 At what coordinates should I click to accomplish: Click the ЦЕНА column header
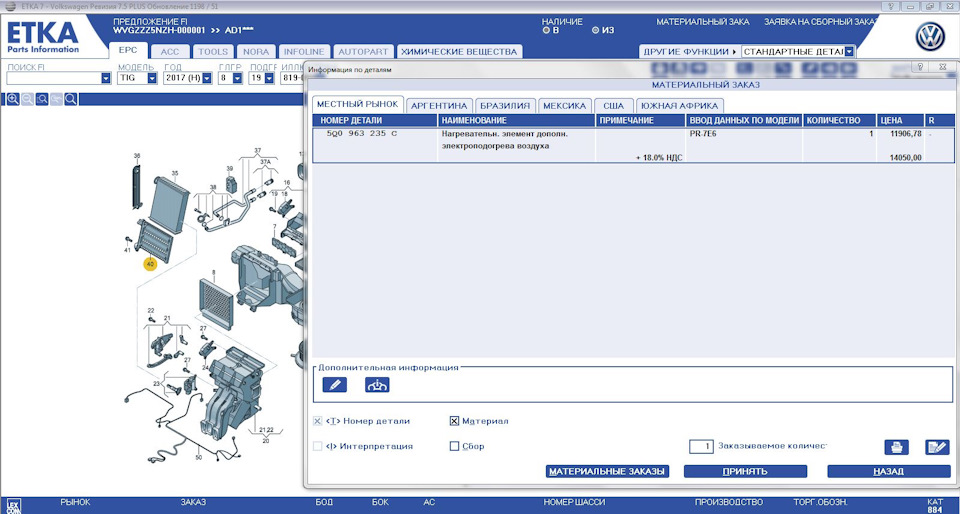(900, 121)
